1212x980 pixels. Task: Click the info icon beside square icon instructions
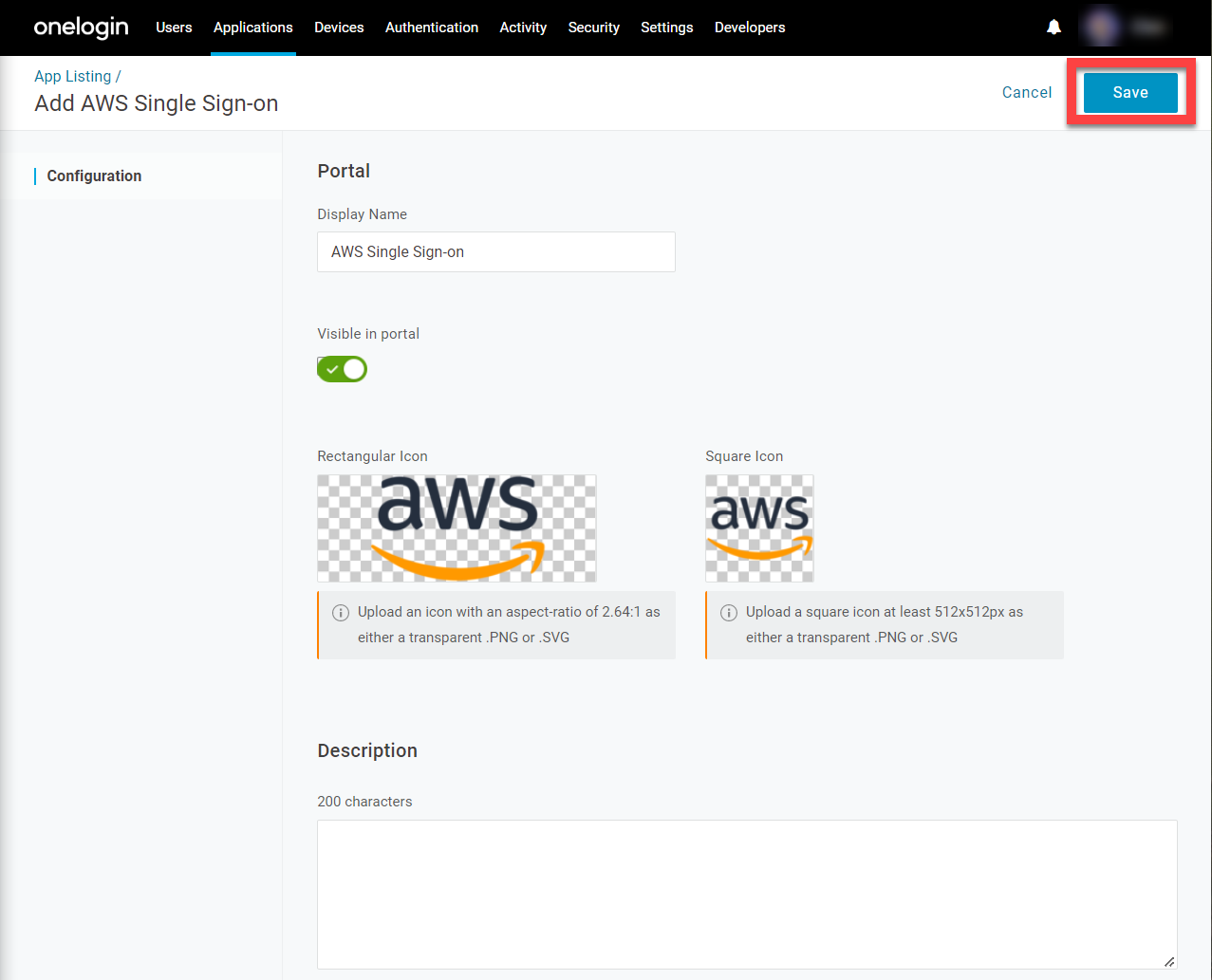729,612
